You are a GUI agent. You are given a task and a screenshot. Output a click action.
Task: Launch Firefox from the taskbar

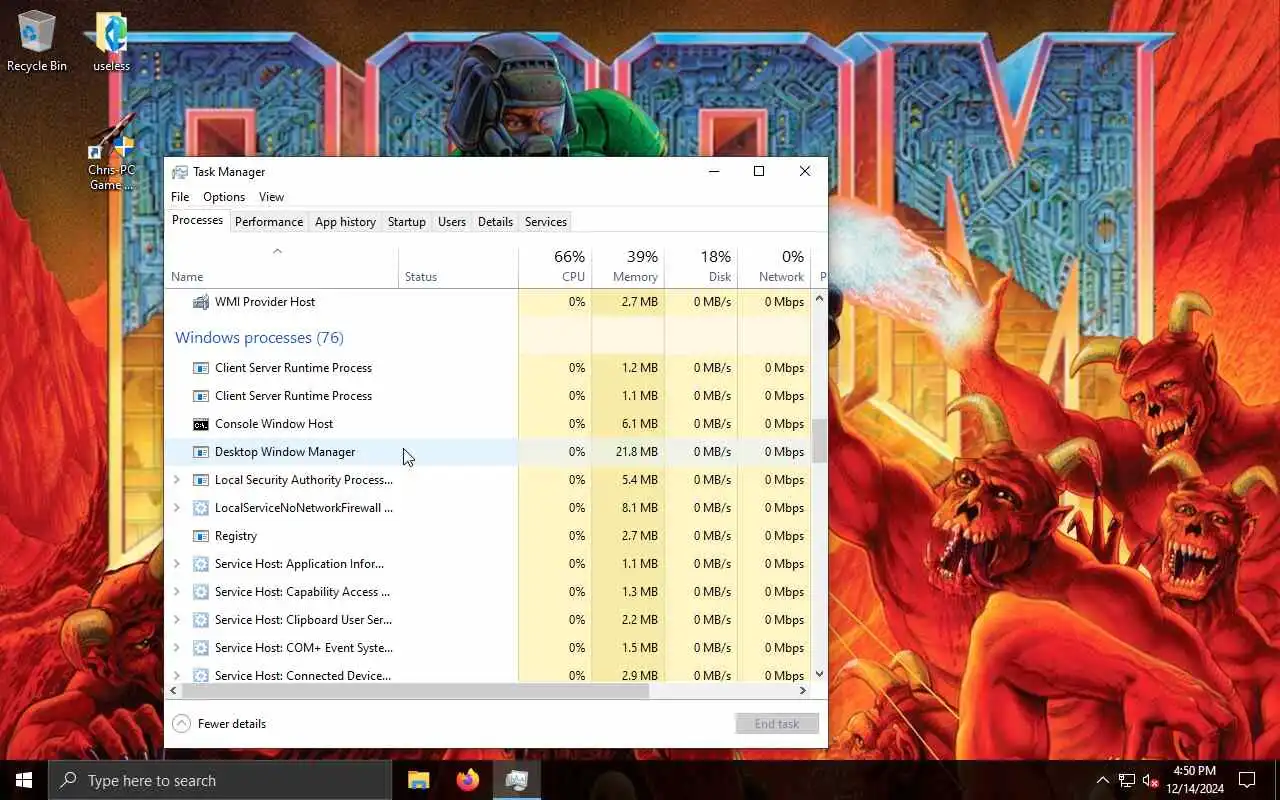coord(467,780)
